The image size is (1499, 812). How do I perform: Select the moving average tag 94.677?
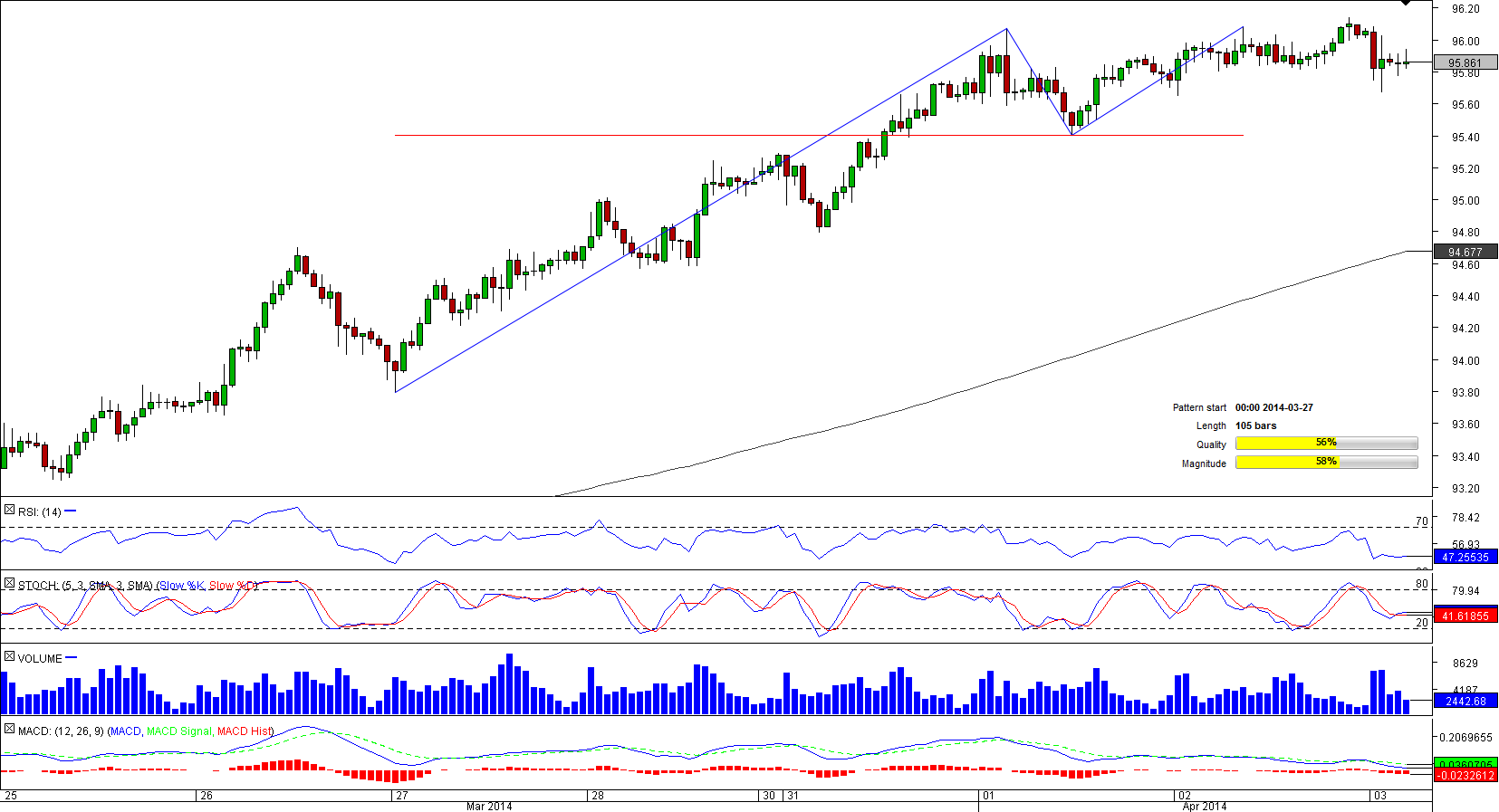1465,252
